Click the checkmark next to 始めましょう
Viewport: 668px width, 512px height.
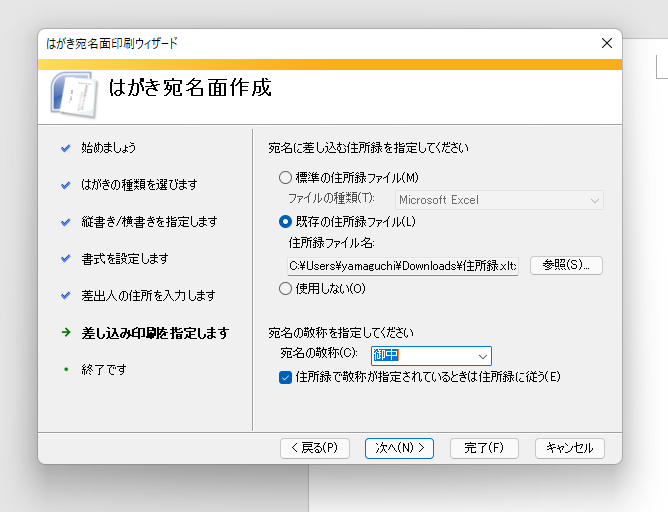click(66, 148)
